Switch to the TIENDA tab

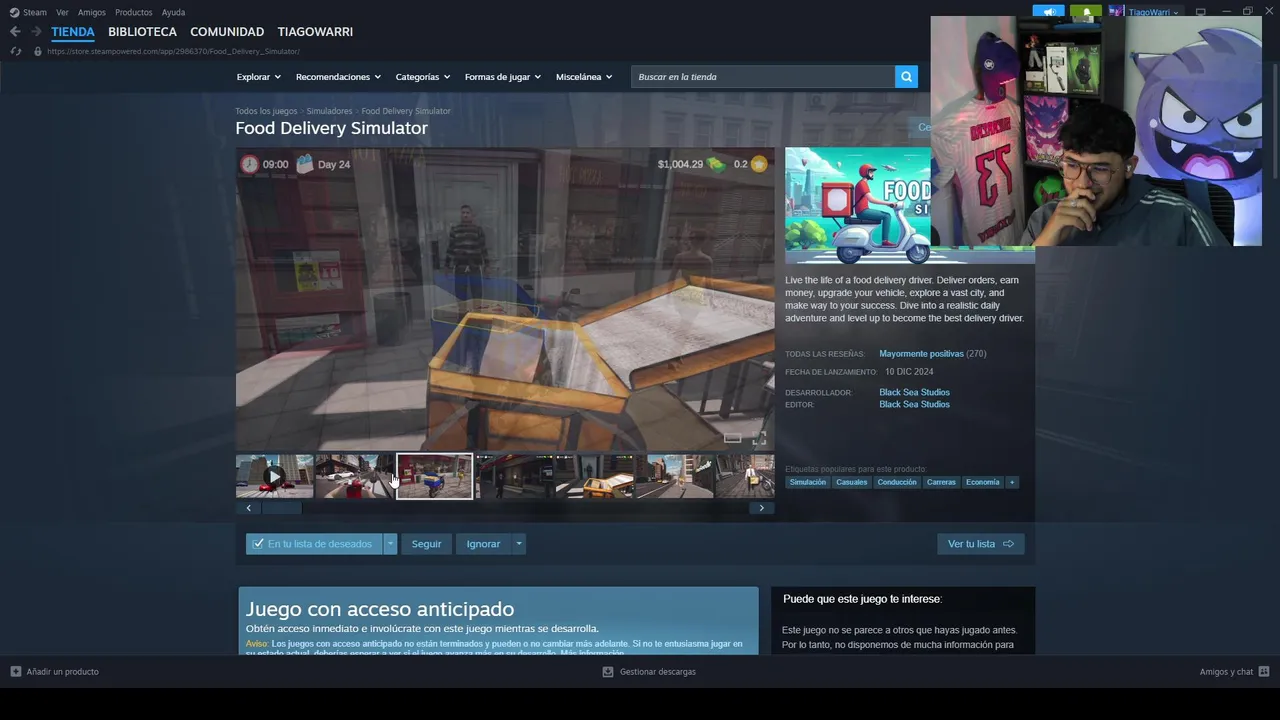tap(73, 32)
